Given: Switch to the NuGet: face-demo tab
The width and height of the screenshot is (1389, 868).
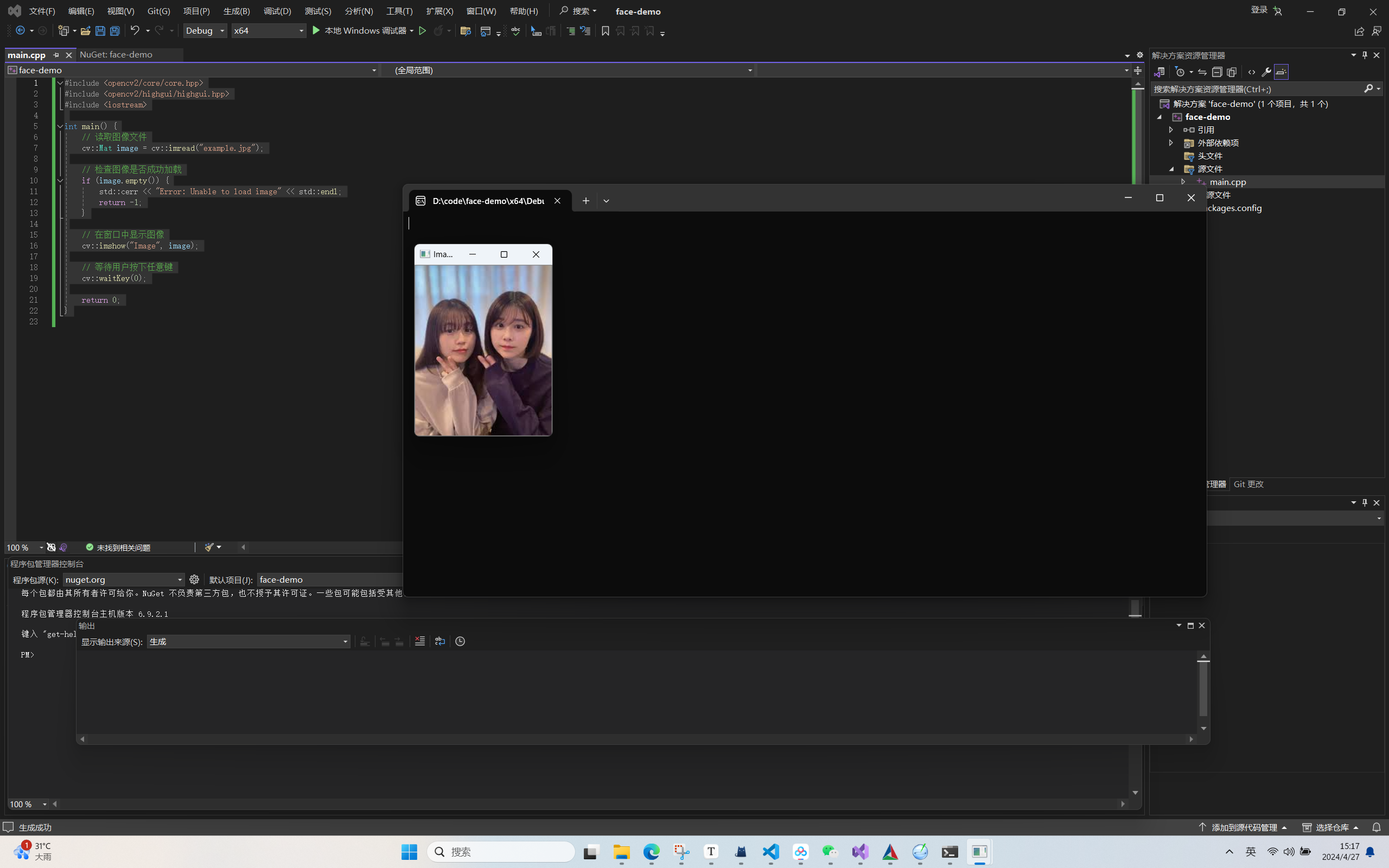Looking at the screenshot, I should click(117, 55).
